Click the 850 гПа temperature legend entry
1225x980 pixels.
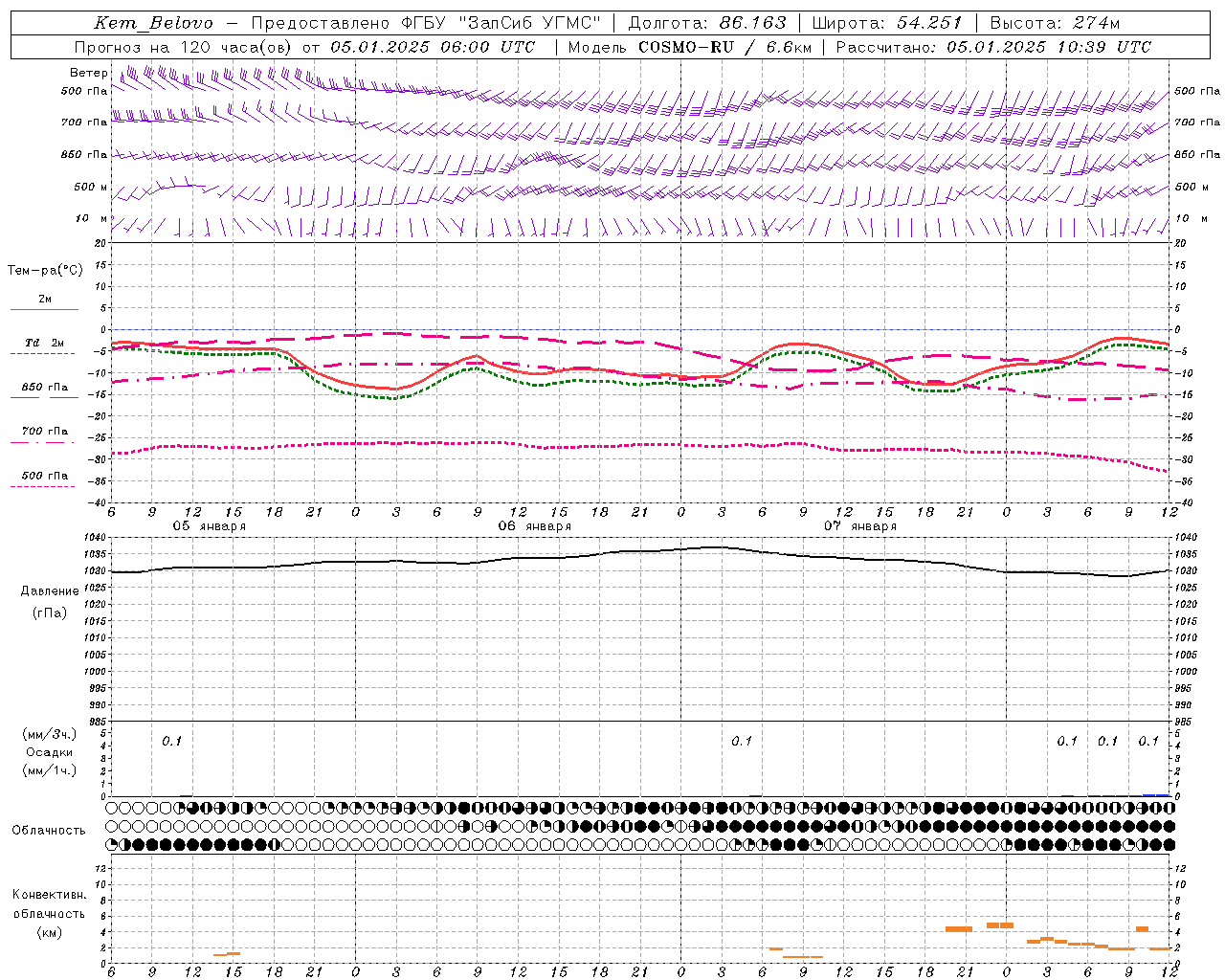click(x=45, y=388)
